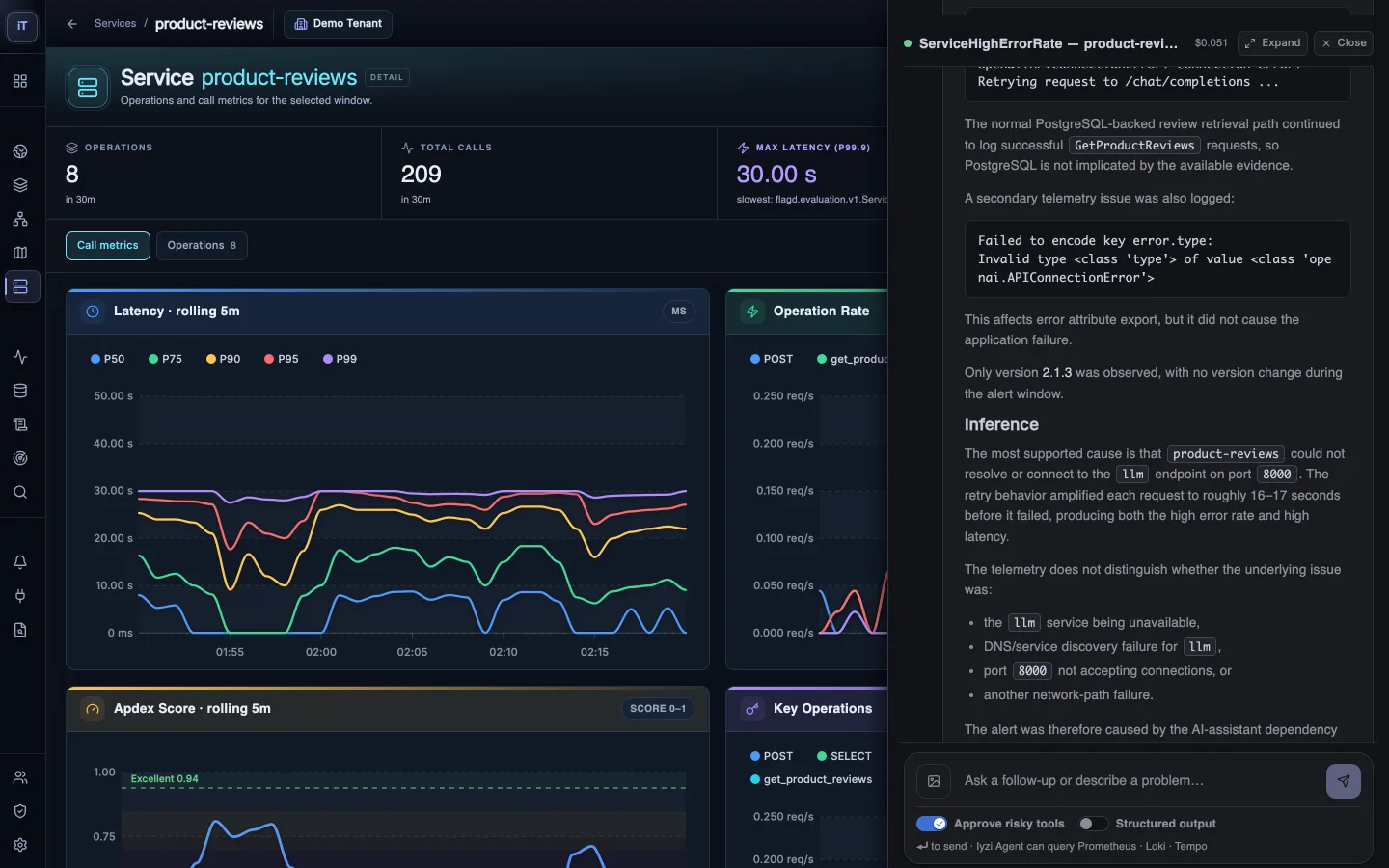Toggle P99 series in Latency legend
This screenshot has height=868, width=1389.
[x=340, y=359]
